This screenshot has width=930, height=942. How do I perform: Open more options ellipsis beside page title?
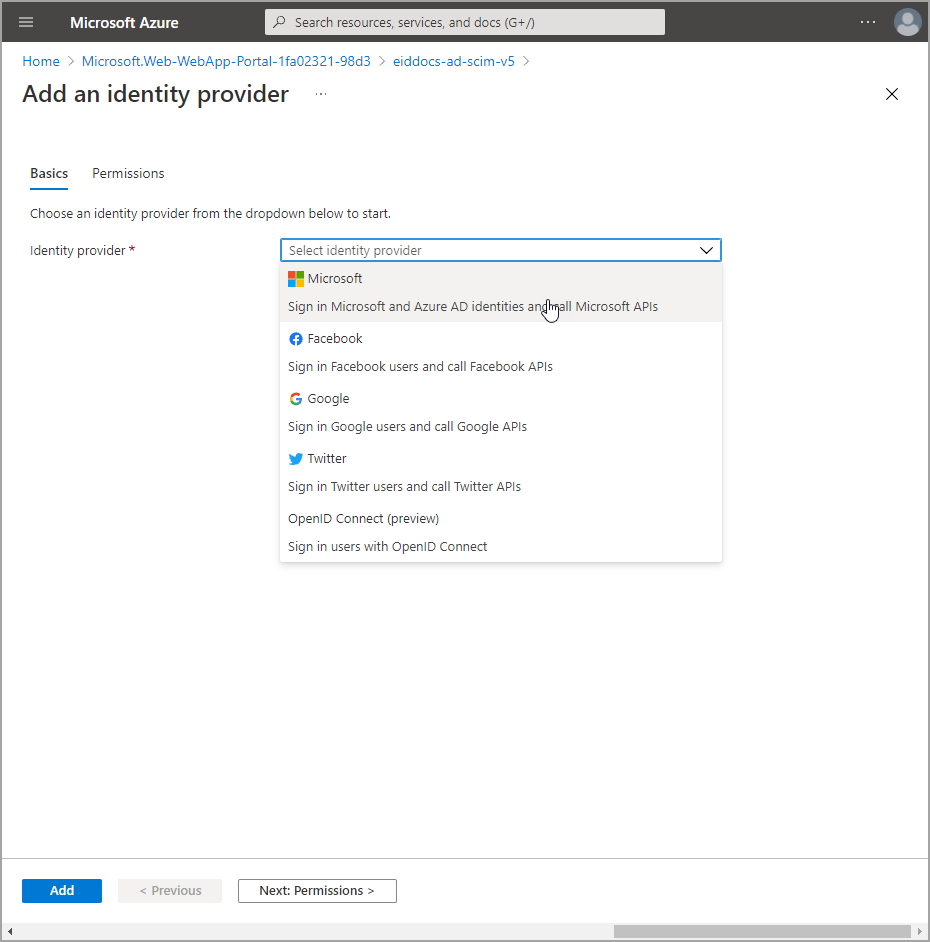click(321, 94)
